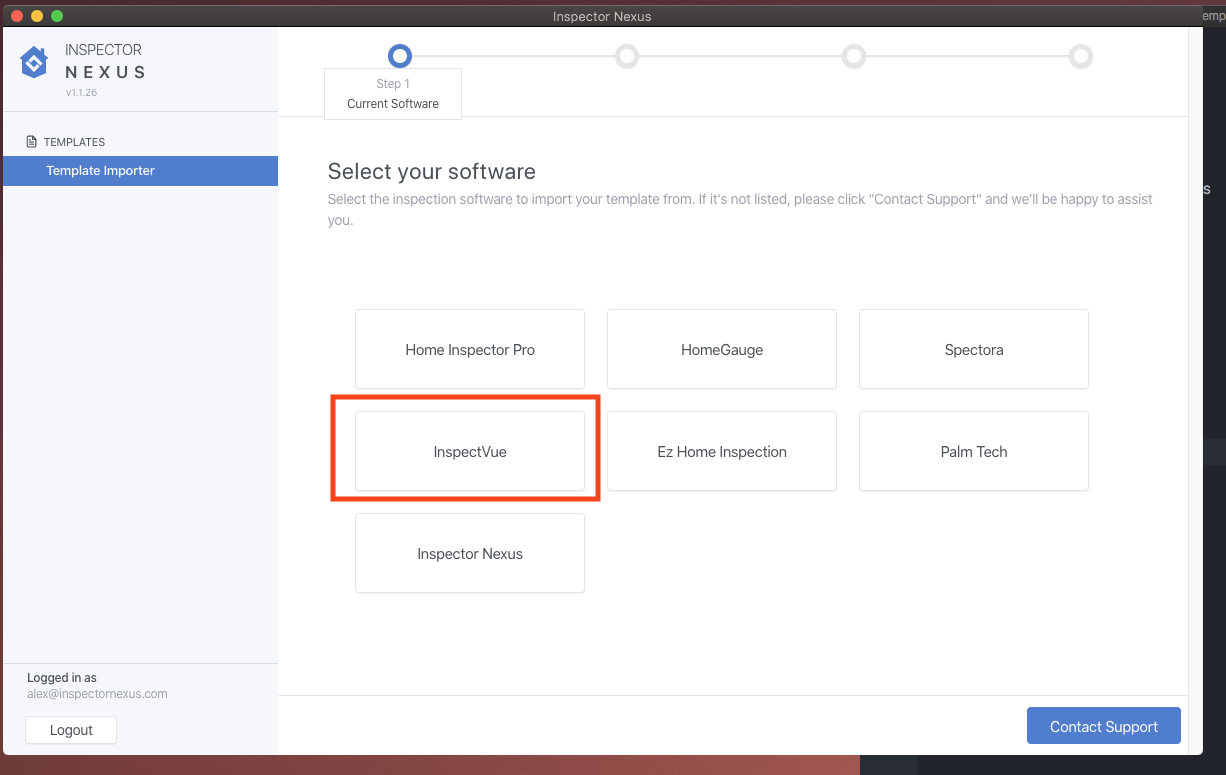This screenshot has width=1226, height=775.
Task: Select the Step 1 Current Software tab
Action: [x=393, y=94]
